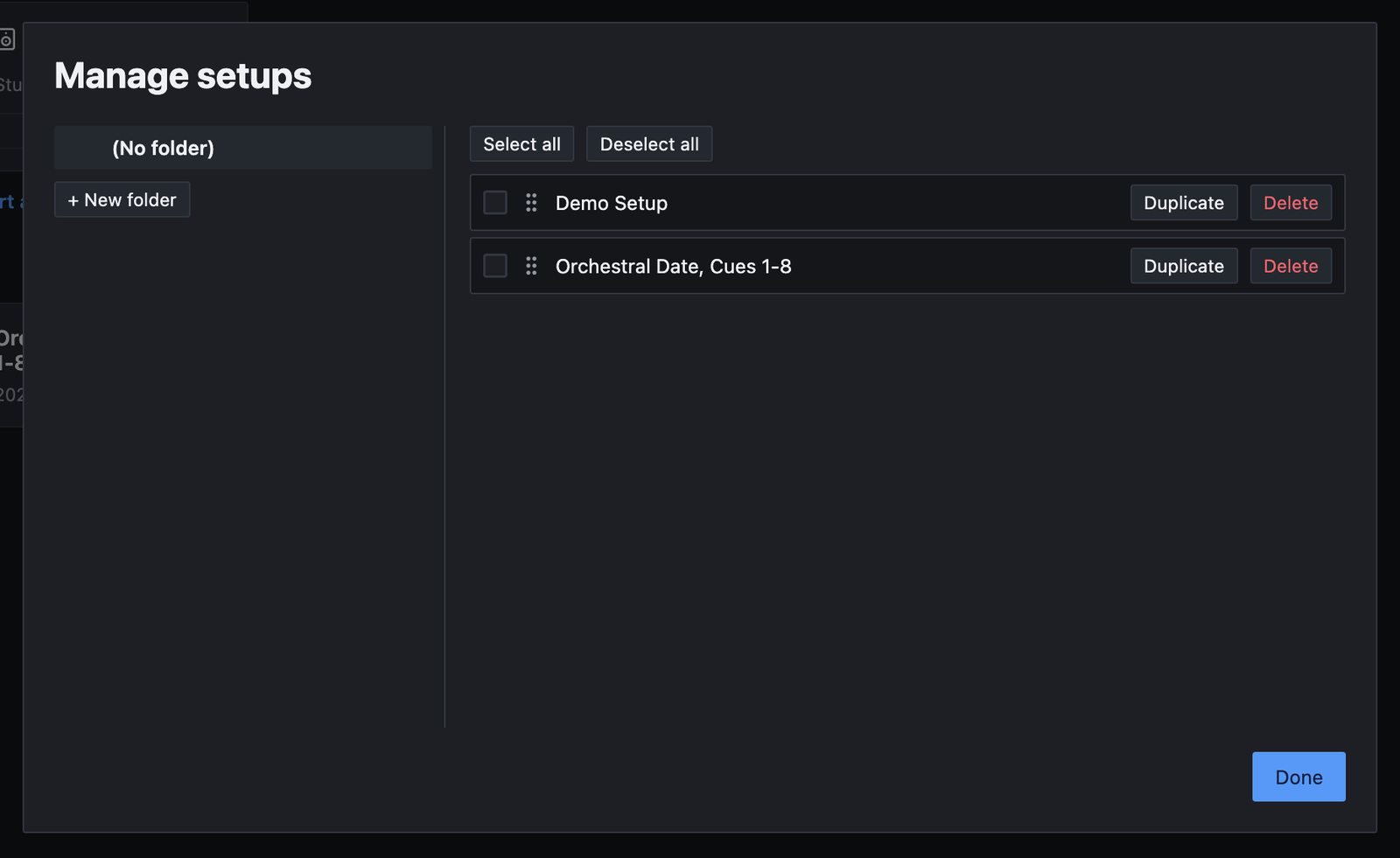
Task: Tick the Demo Setup checkbox
Action: pyautogui.click(x=495, y=203)
